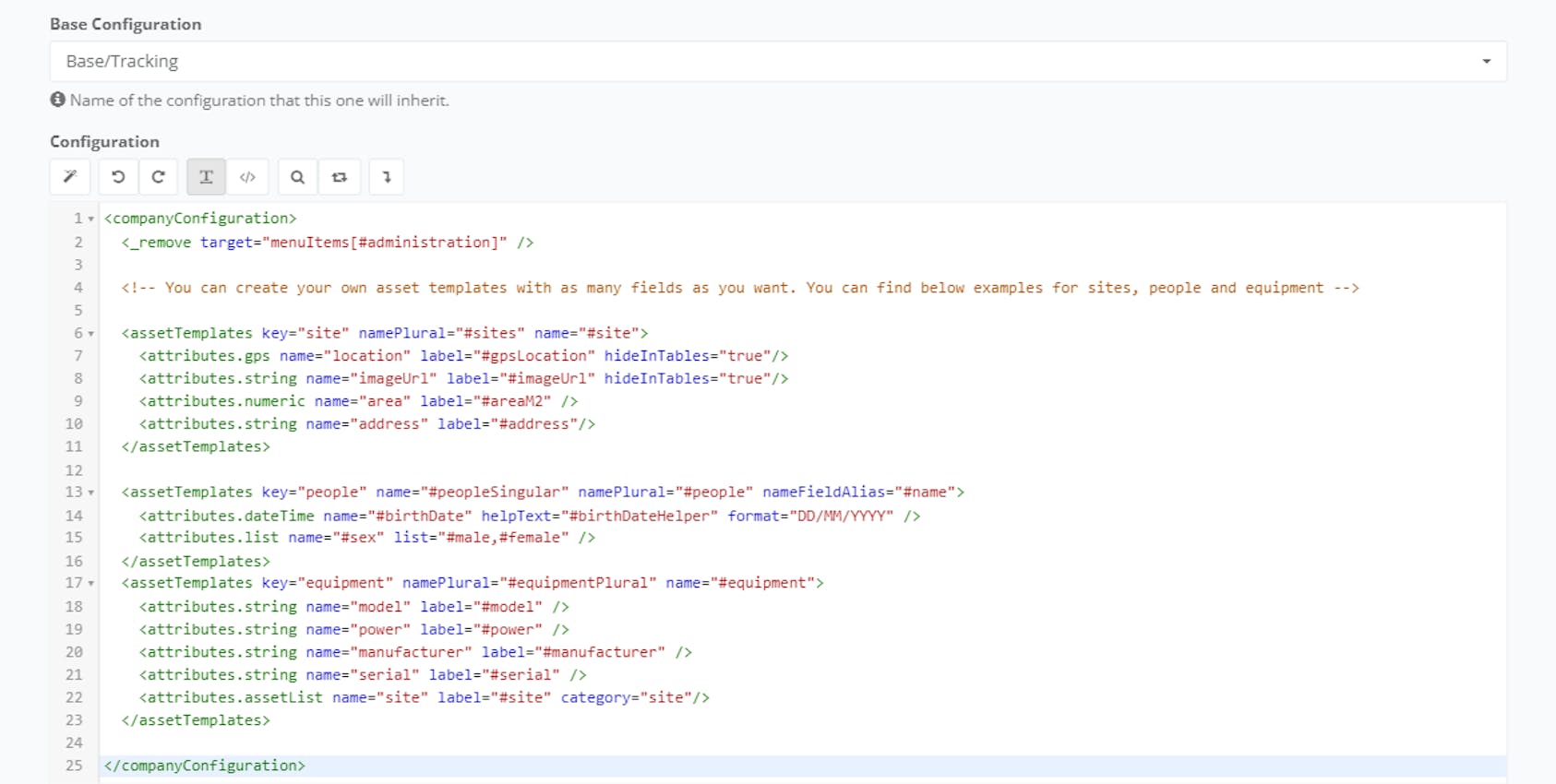1556x784 pixels.
Task: Click the XML comment text on line 4
Action: (x=738, y=288)
